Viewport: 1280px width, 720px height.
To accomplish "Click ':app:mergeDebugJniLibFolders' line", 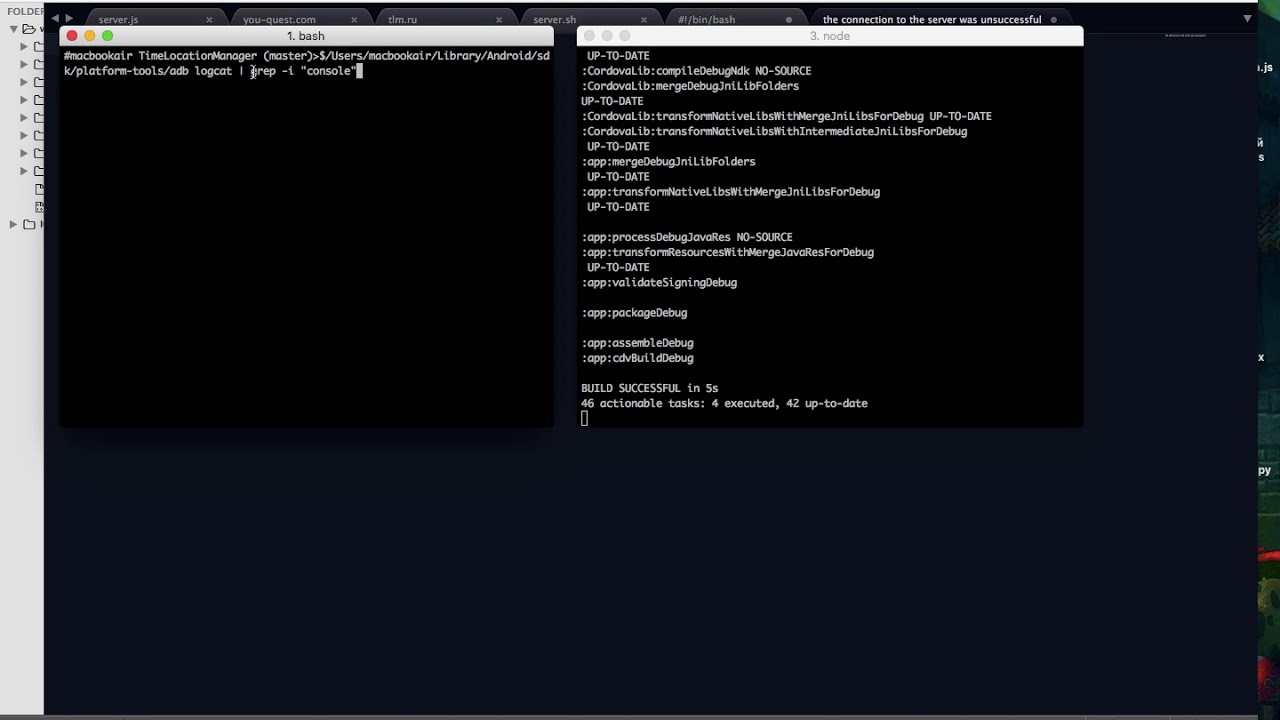I will [x=669, y=162].
